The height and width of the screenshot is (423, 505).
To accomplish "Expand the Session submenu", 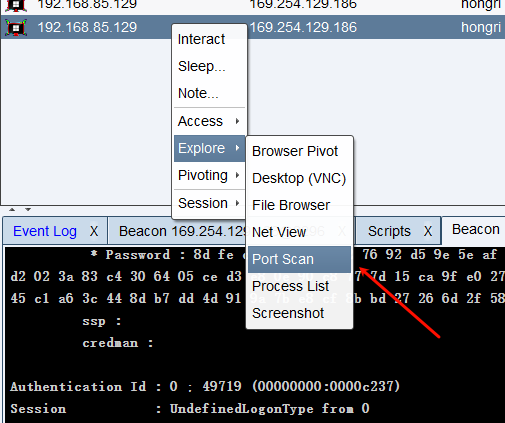I will 209,203.
